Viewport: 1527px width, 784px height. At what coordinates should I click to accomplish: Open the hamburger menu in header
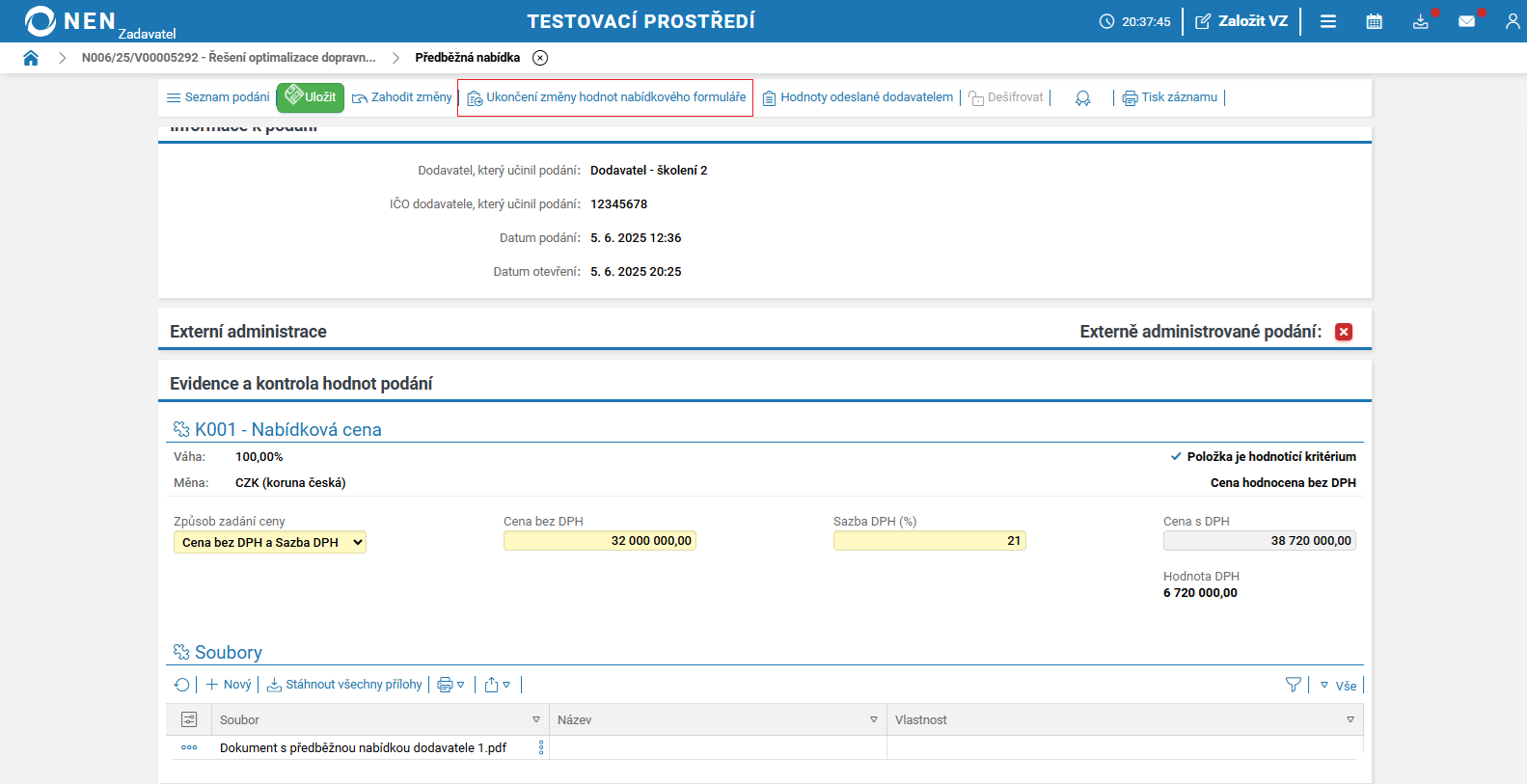(x=1328, y=21)
